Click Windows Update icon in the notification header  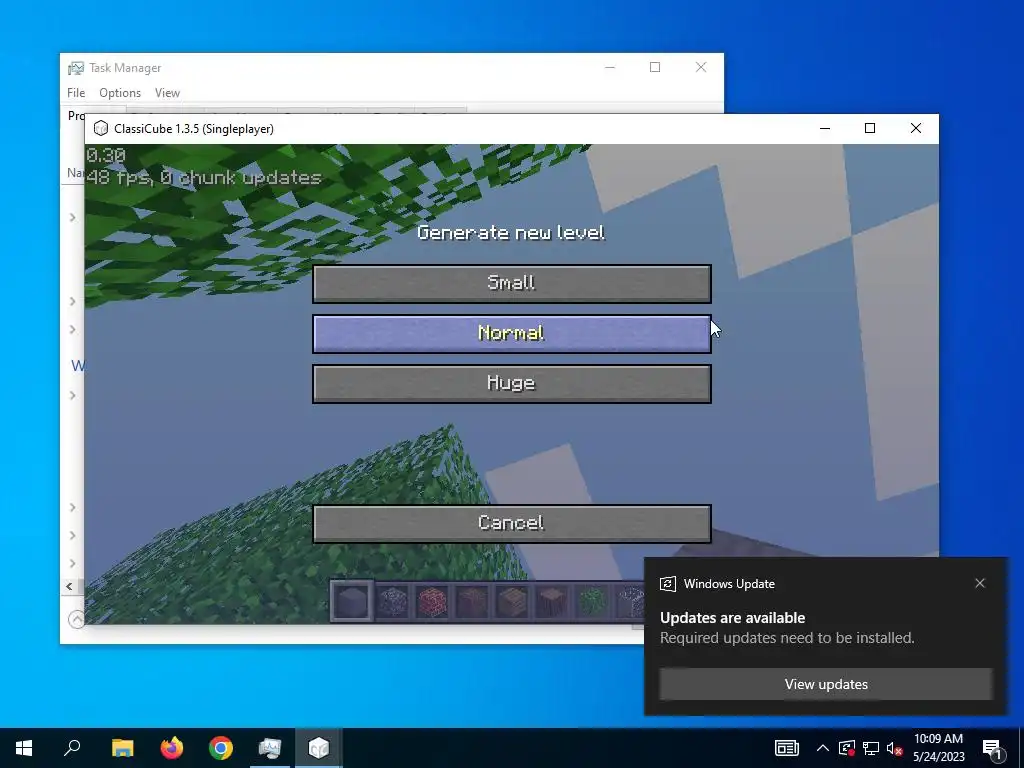667,584
